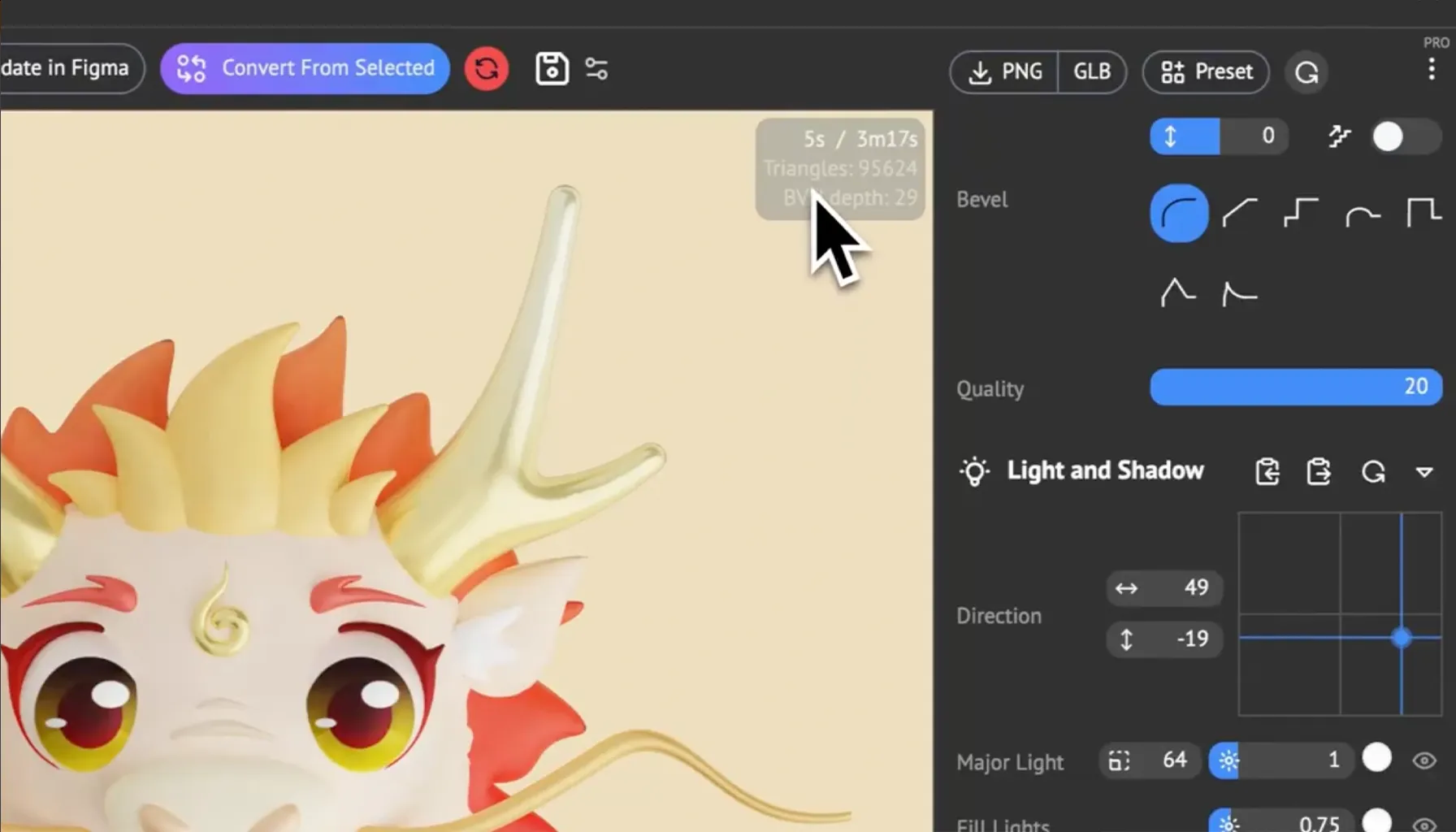The width and height of the screenshot is (1456, 832).
Task: Collapse the Light and Shadow section chevron
Action: coord(1425,472)
